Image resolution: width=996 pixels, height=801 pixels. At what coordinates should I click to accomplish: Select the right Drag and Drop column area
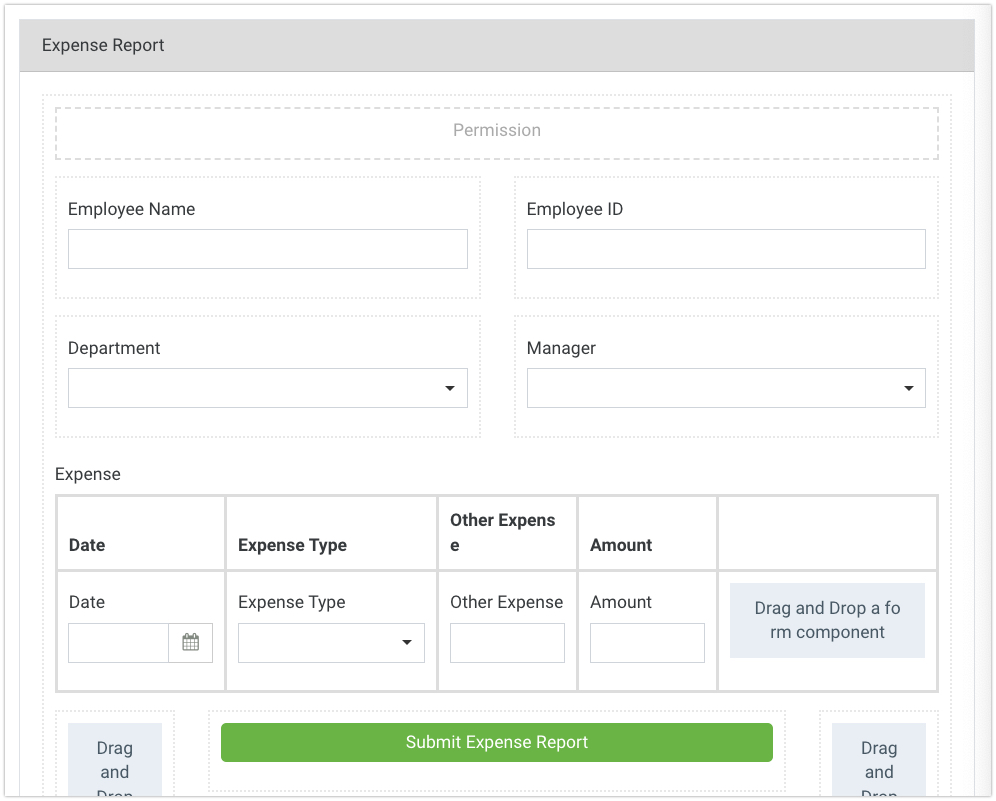click(x=879, y=761)
